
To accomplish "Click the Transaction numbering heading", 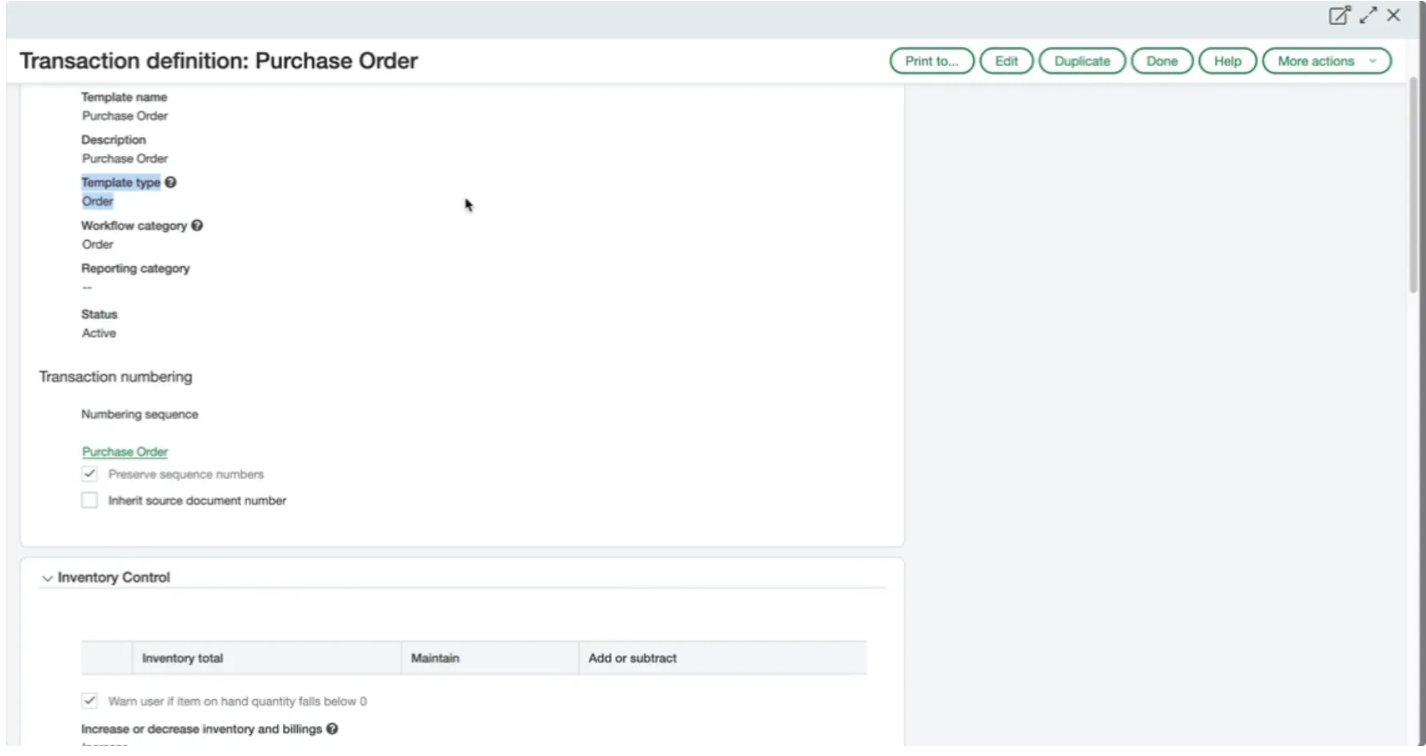I will pyautogui.click(x=116, y=377).
